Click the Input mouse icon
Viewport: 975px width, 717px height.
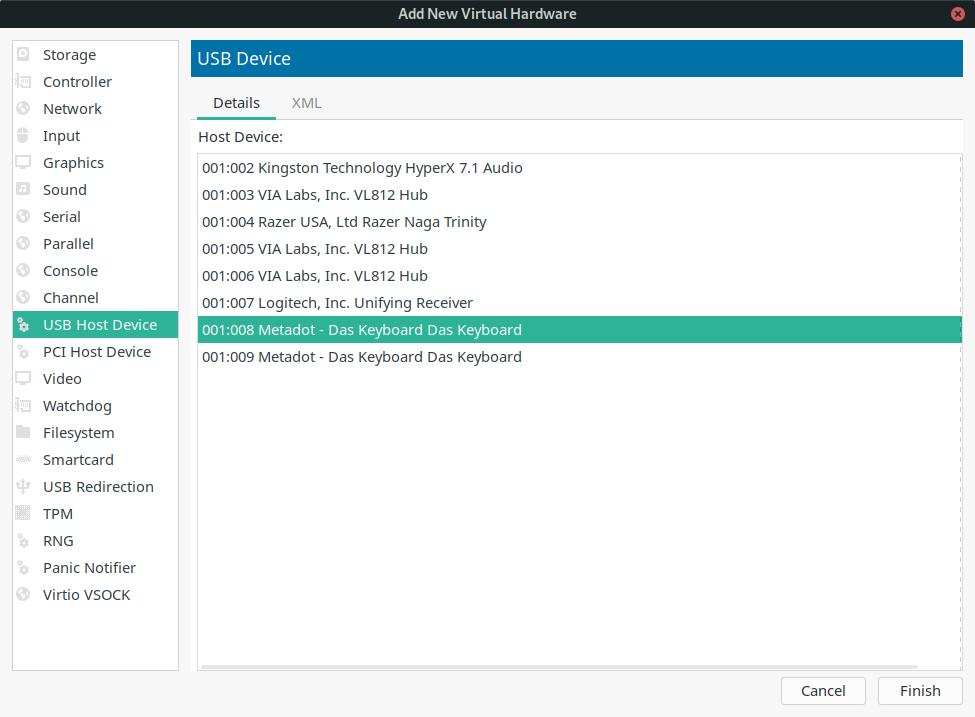click(23, 136)
